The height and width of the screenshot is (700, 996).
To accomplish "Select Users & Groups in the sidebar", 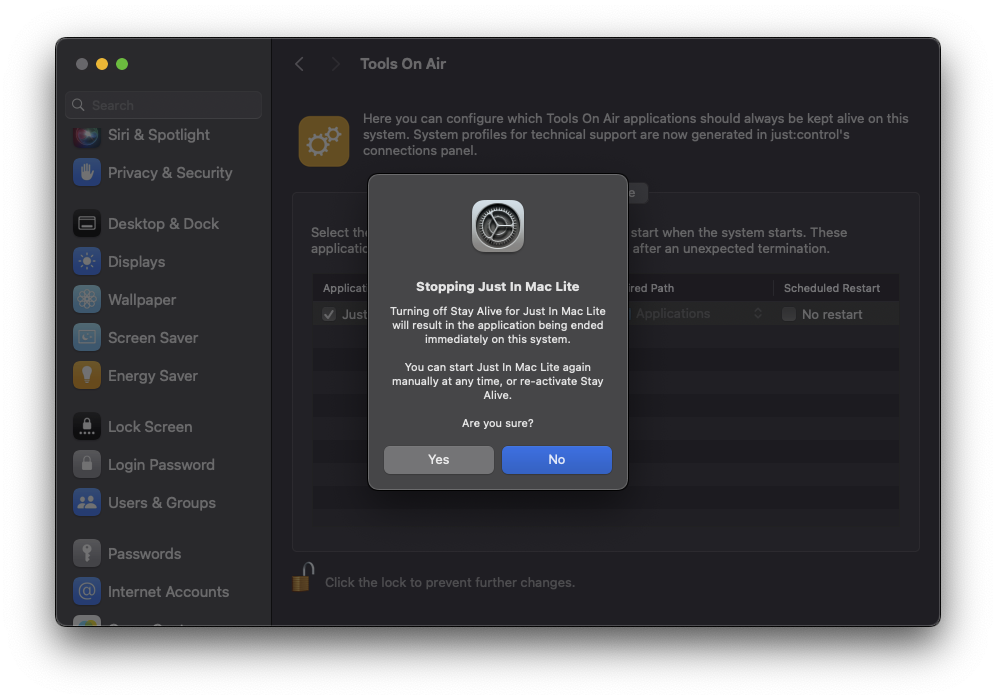I will [x=162, y=503].
